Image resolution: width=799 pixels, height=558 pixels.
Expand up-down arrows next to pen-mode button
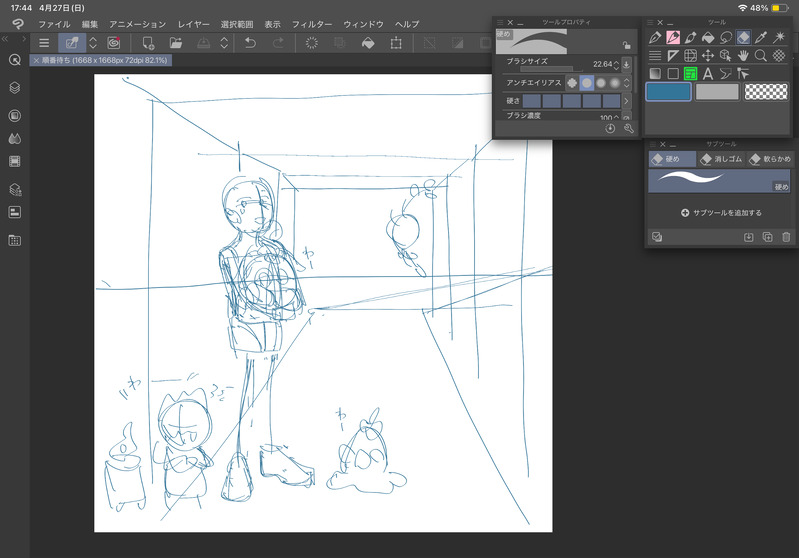pyautogui.click(x=93, y=43)
